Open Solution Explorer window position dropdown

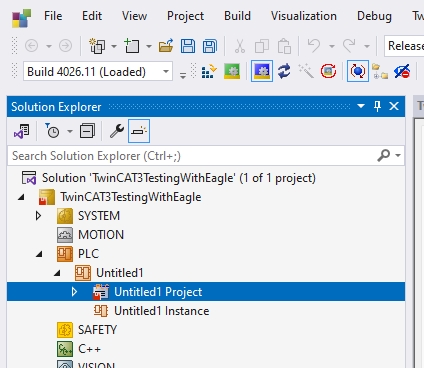(361, 106)
